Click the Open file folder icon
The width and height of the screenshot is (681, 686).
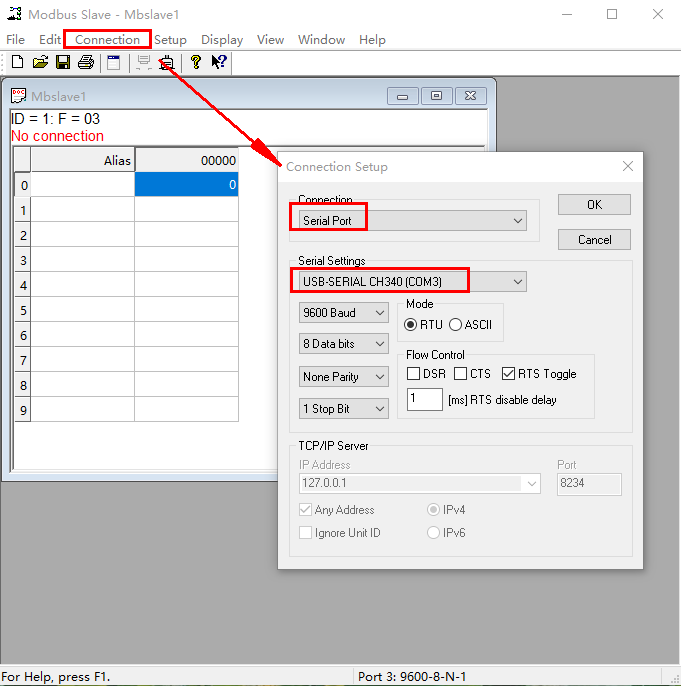point(40,62)
